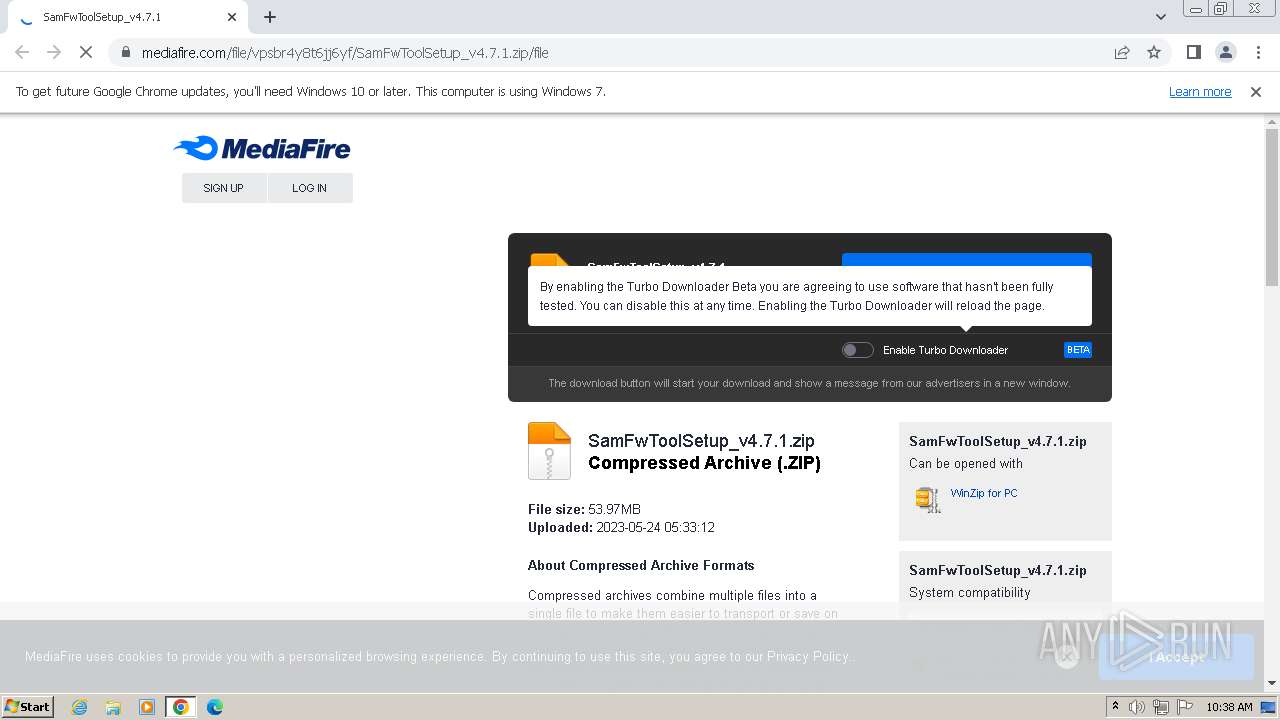This screenshot has height=720, width=1280.
Task: Click the 'Can be opened with' text
Action: coord(966,464)
